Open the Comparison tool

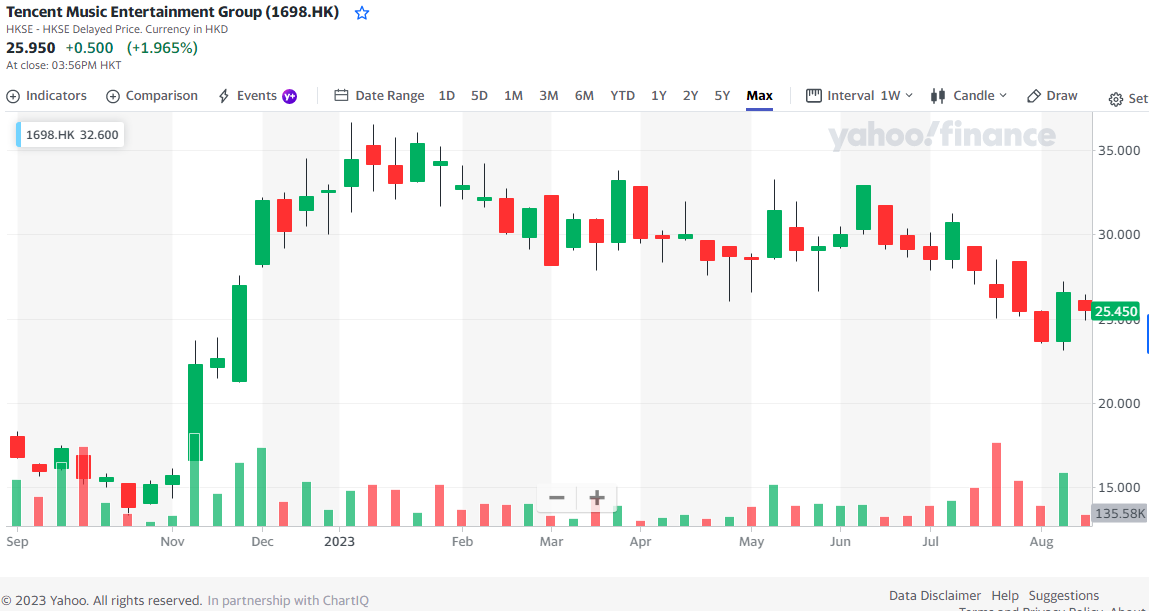[152, 96]
